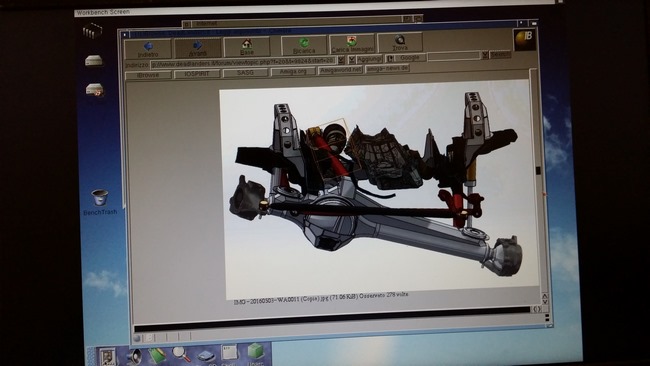Click the Indirizzo URL address field
The image size is (650, 366).
coord(243,61)
